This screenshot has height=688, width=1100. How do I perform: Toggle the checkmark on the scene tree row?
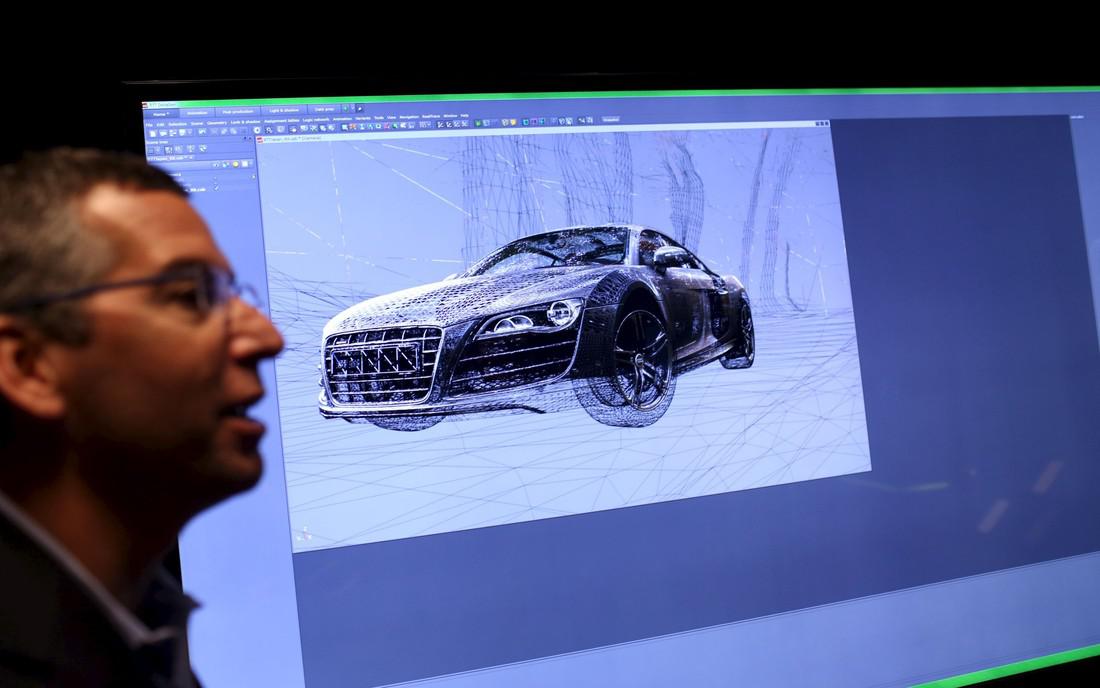click(x=216, y=187)
